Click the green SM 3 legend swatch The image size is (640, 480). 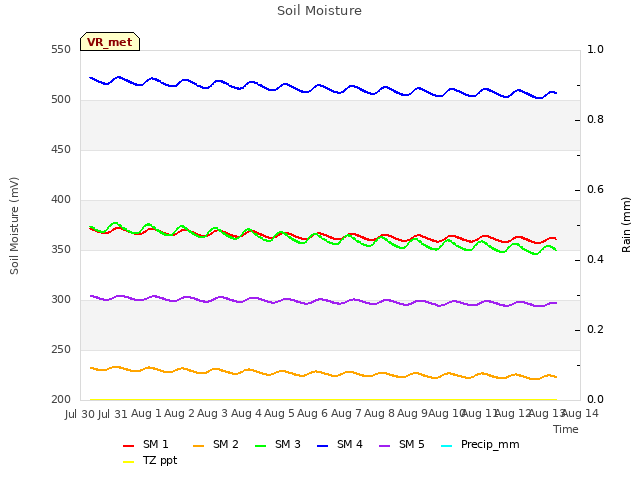pyautogui.click(x=261, y=446)
